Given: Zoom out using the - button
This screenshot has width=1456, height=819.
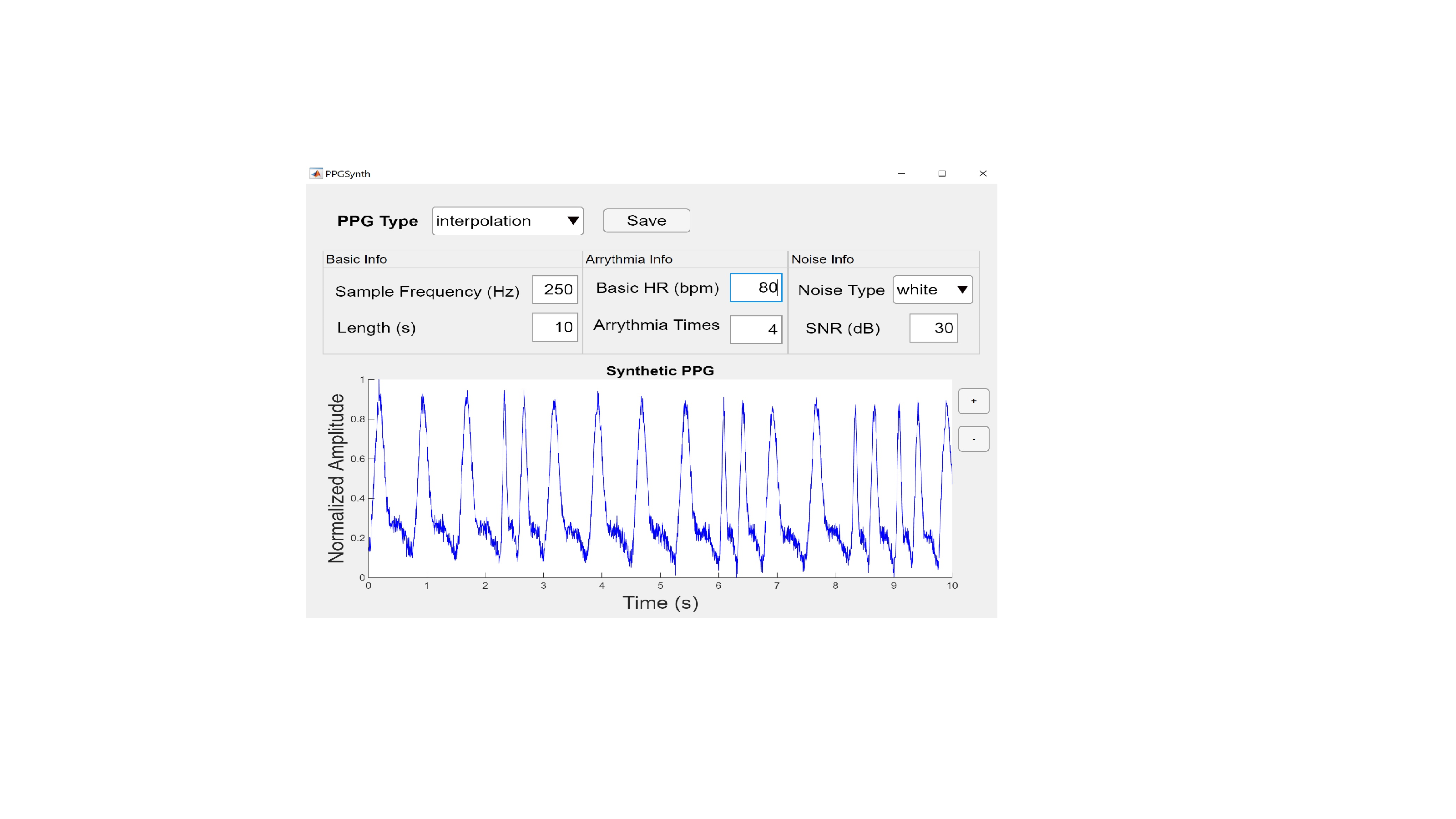Looking at the screenshot, I should [973, 439].
